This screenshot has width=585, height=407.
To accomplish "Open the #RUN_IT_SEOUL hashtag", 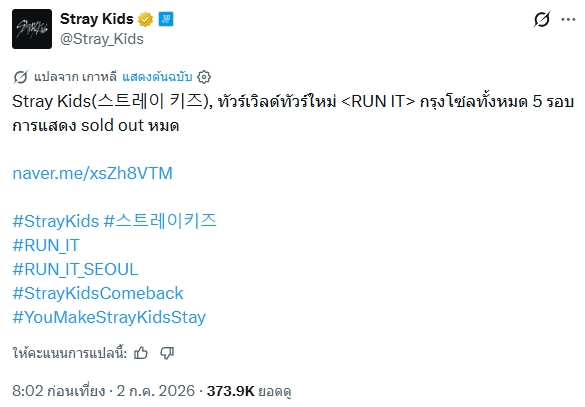I will (x=75, y=269).
